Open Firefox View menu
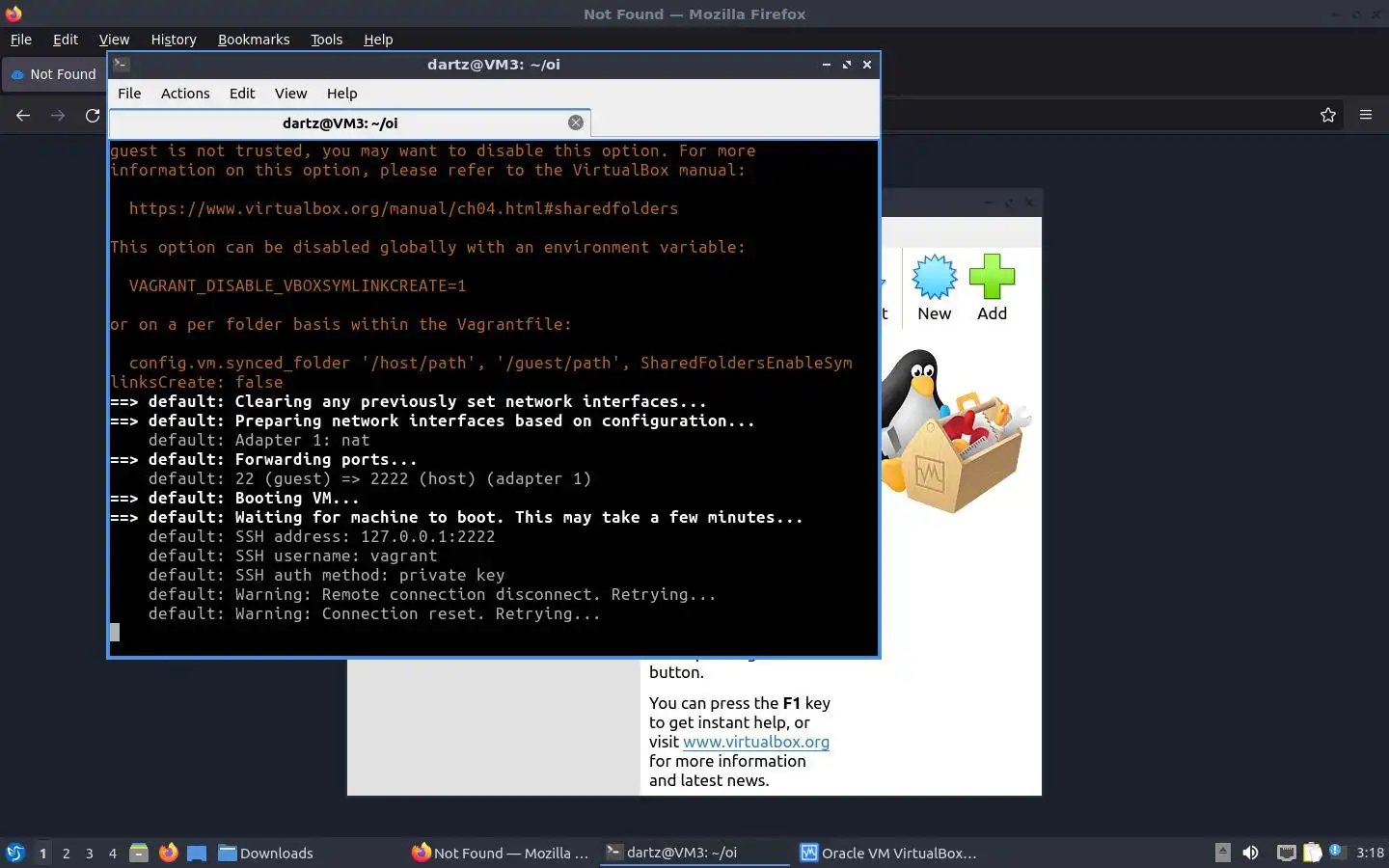The height and width of the screenshot is (868, 1389). (x=114, y=40)
